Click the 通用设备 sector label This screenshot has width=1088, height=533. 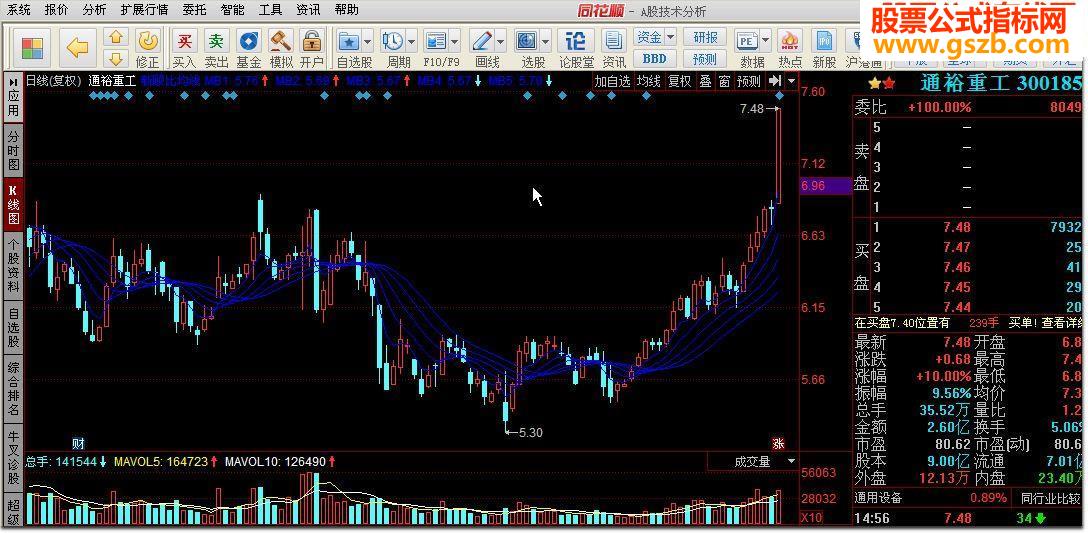click(879, 498)
